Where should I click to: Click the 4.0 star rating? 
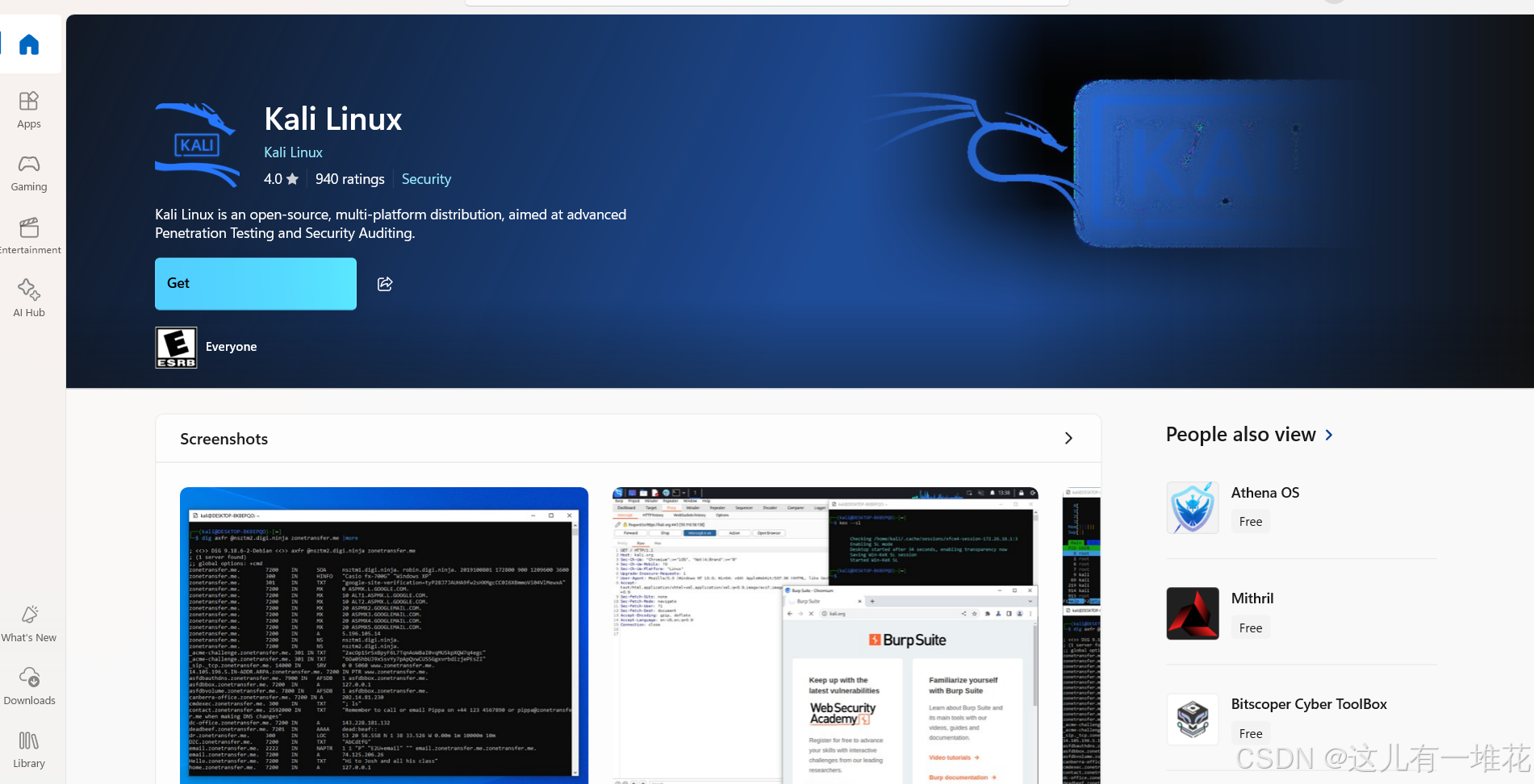281,179
